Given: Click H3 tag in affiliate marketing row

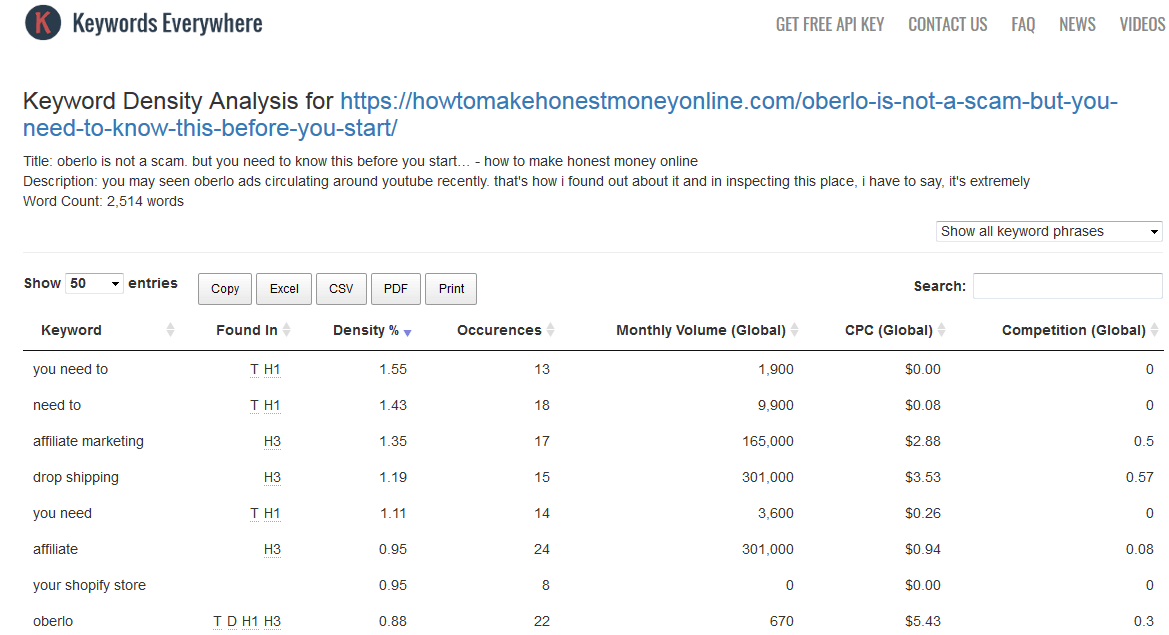Looking at the screenshot, I should coord(272,441).
